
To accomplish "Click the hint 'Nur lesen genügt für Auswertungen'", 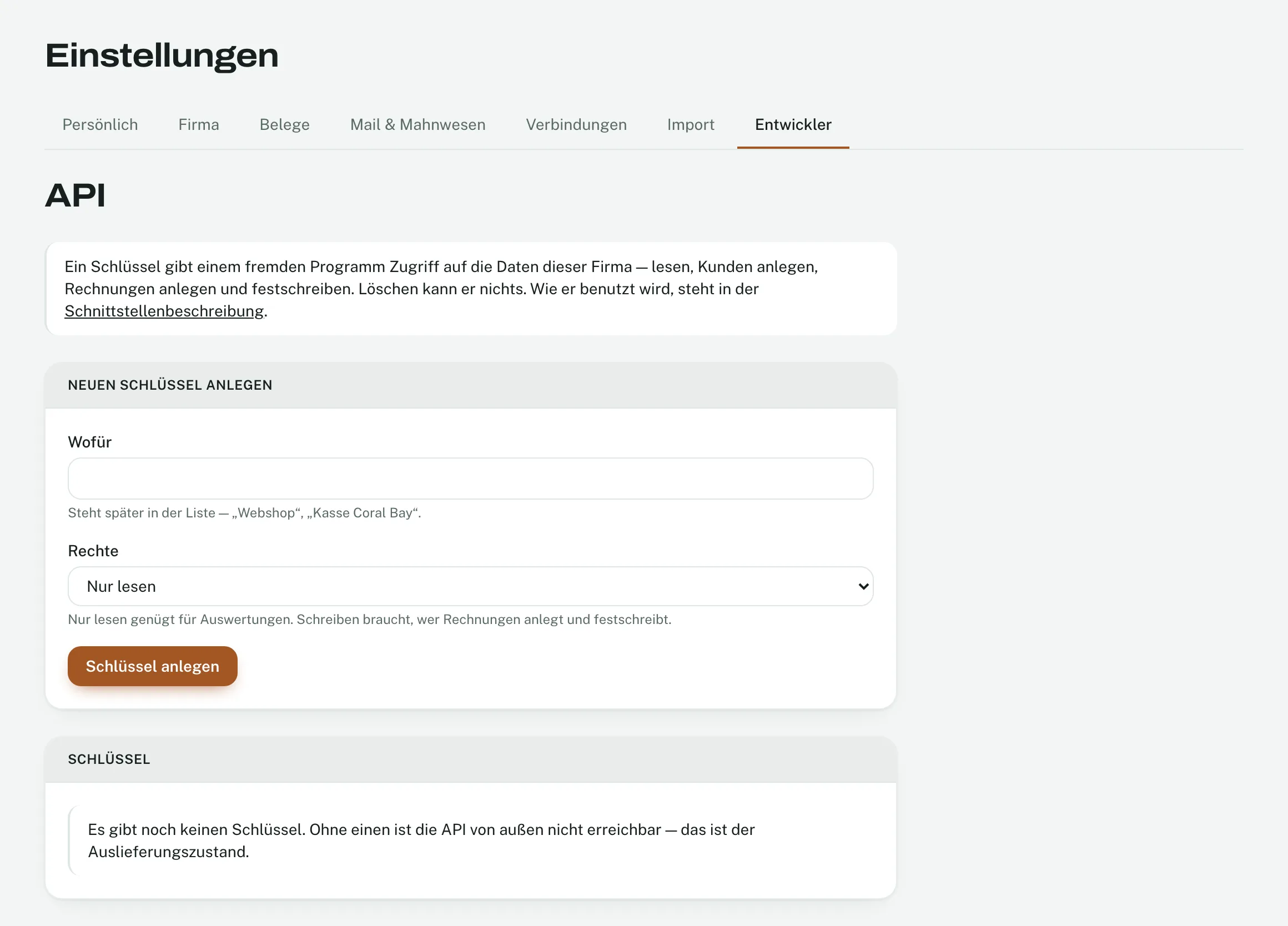I will pyautogui.click(x=370, y=620).
